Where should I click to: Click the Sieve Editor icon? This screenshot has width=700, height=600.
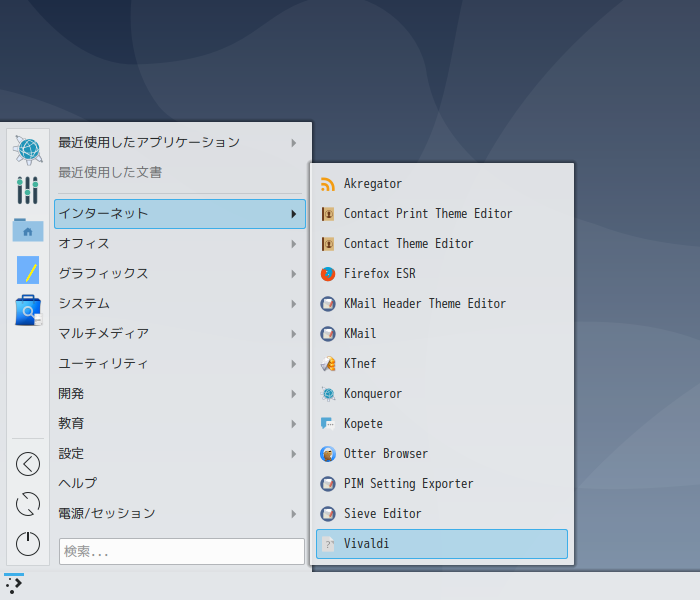point(328,514)
